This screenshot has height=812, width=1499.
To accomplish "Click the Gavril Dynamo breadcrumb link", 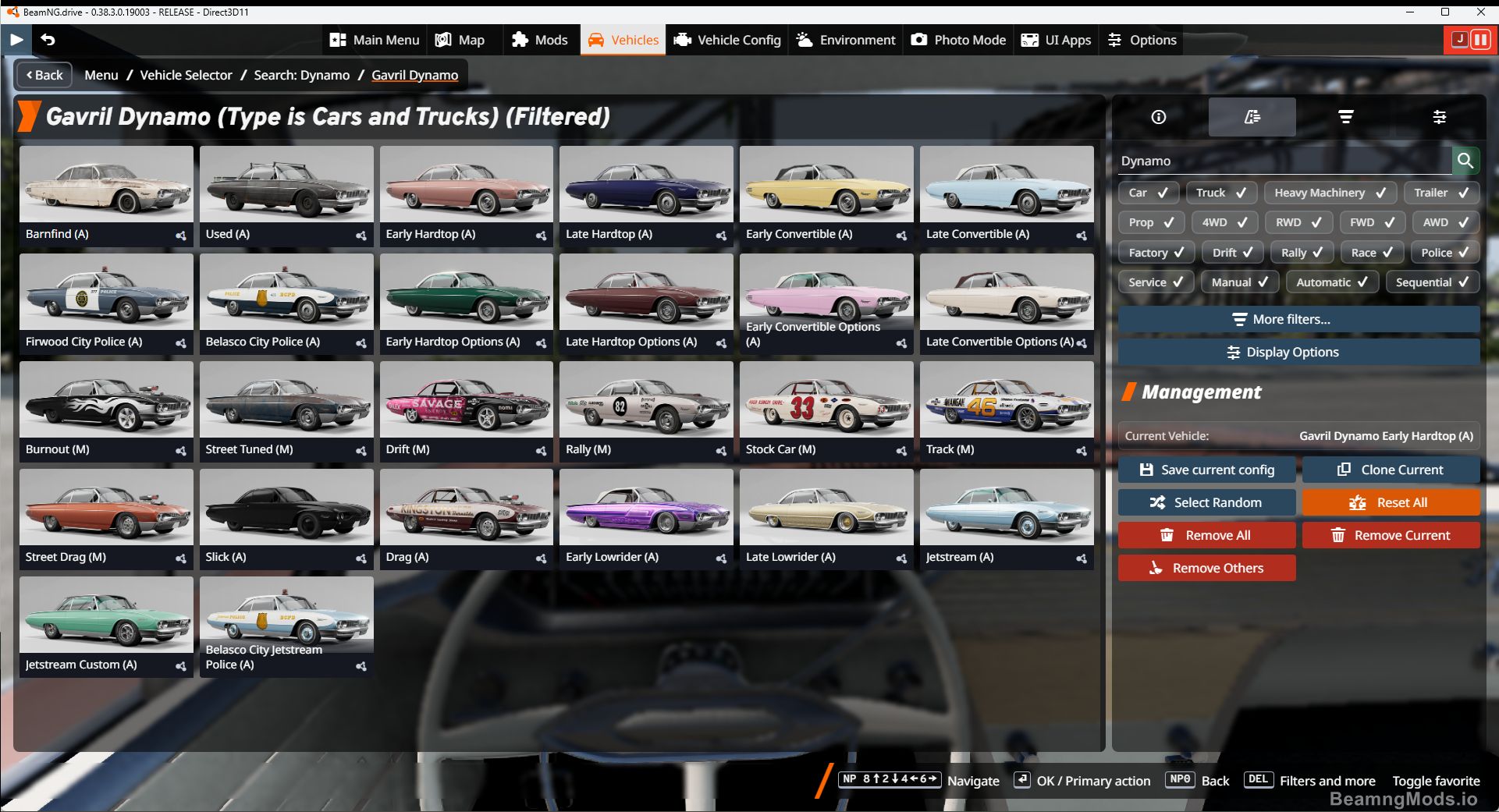I will 414,75.
